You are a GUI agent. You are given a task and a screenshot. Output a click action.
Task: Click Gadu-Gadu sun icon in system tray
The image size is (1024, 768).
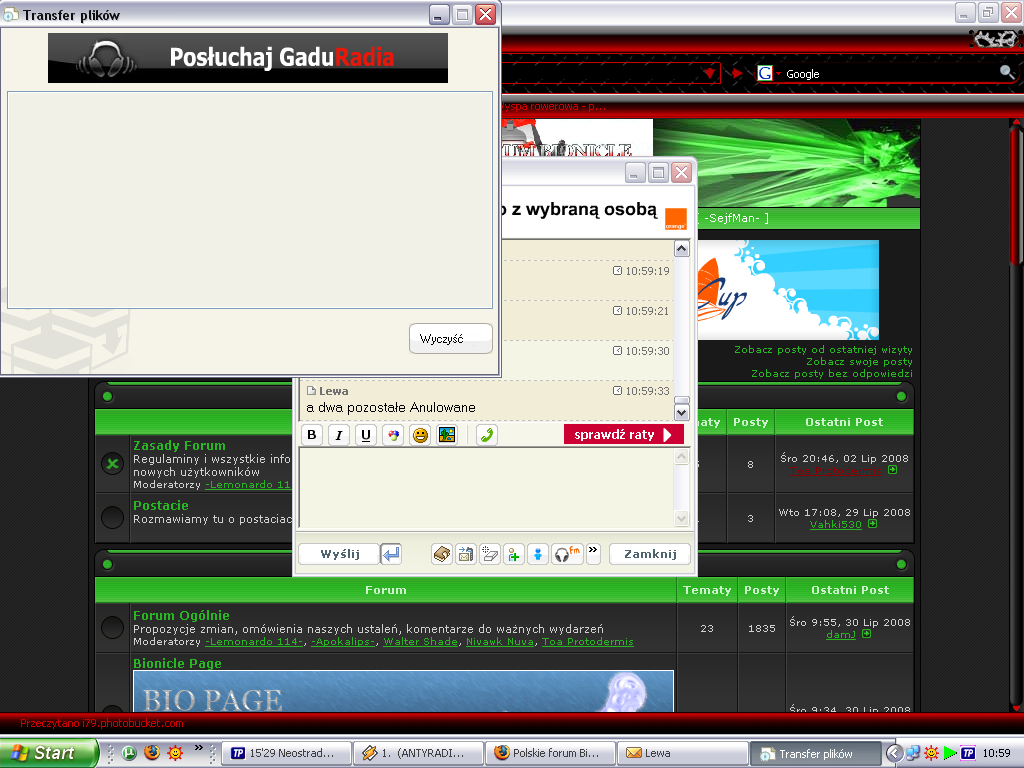coord(931,754)
